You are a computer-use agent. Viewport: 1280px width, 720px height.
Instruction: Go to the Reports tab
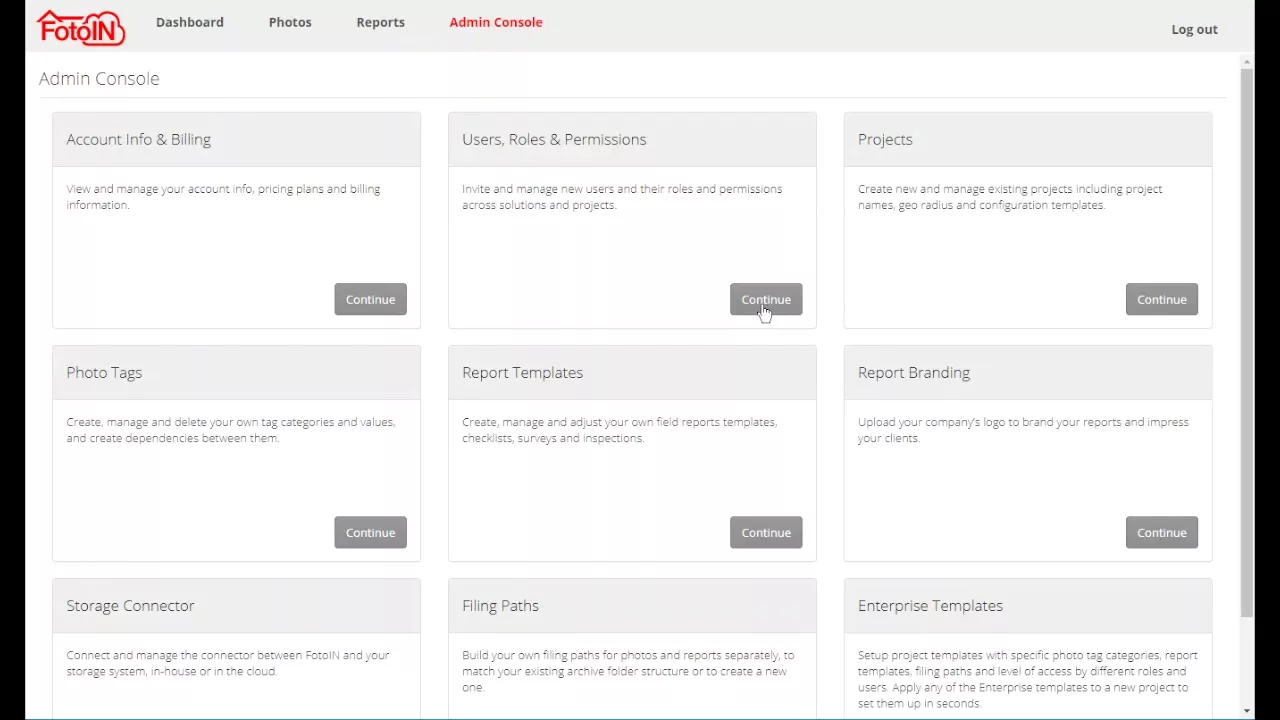(381, 22)
